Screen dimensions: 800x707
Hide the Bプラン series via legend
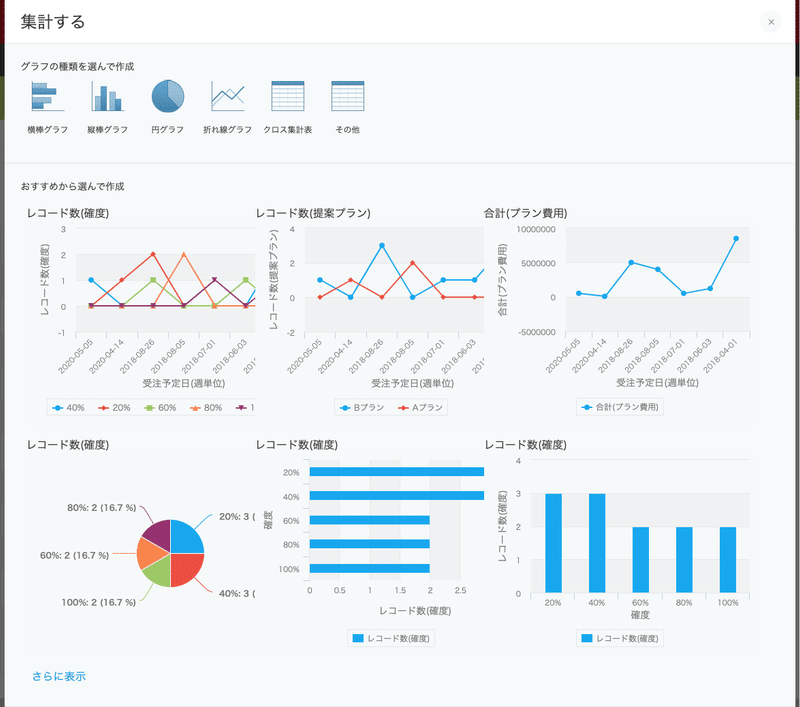362,408
